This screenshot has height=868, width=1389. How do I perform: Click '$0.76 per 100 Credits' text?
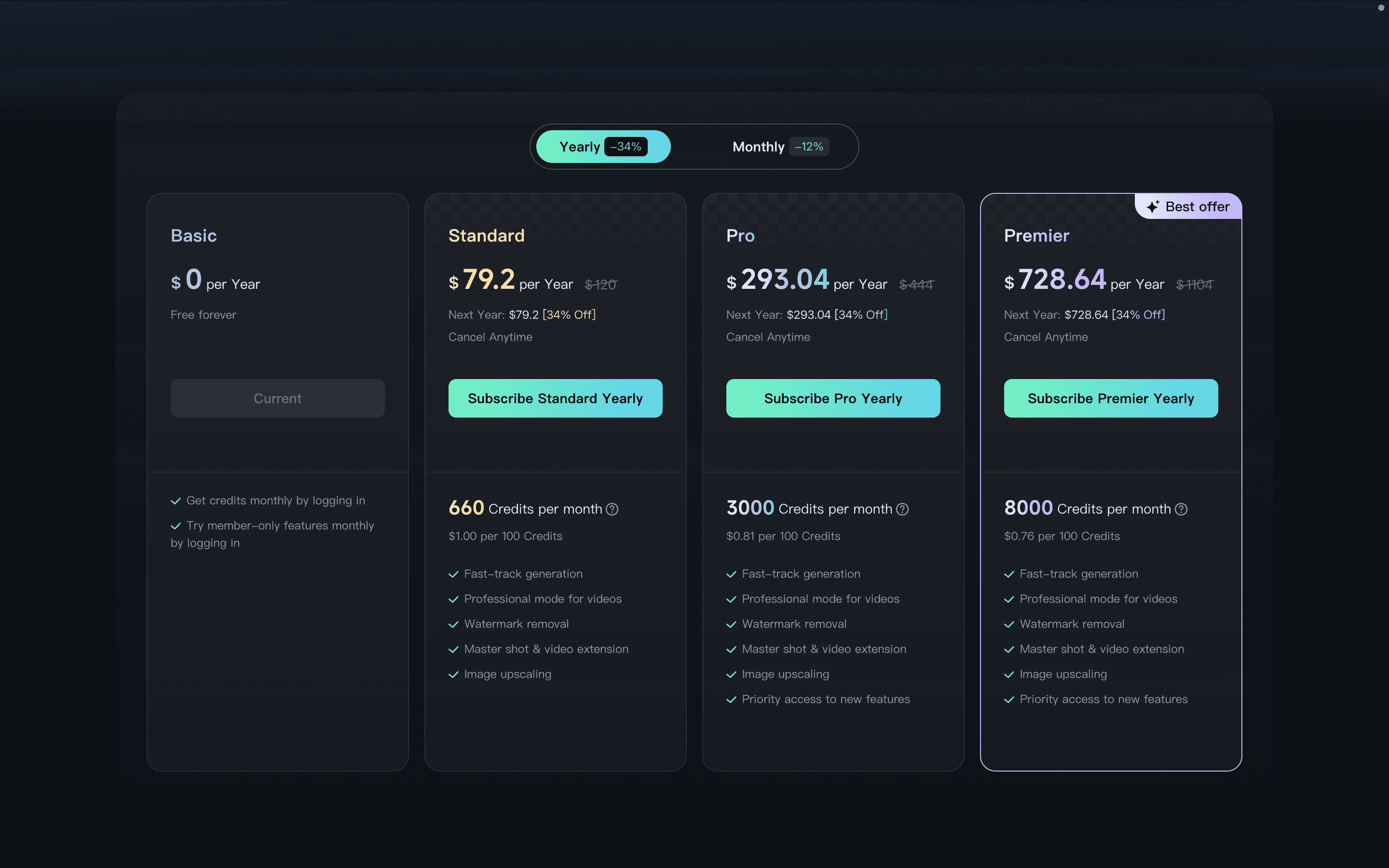1062,536
